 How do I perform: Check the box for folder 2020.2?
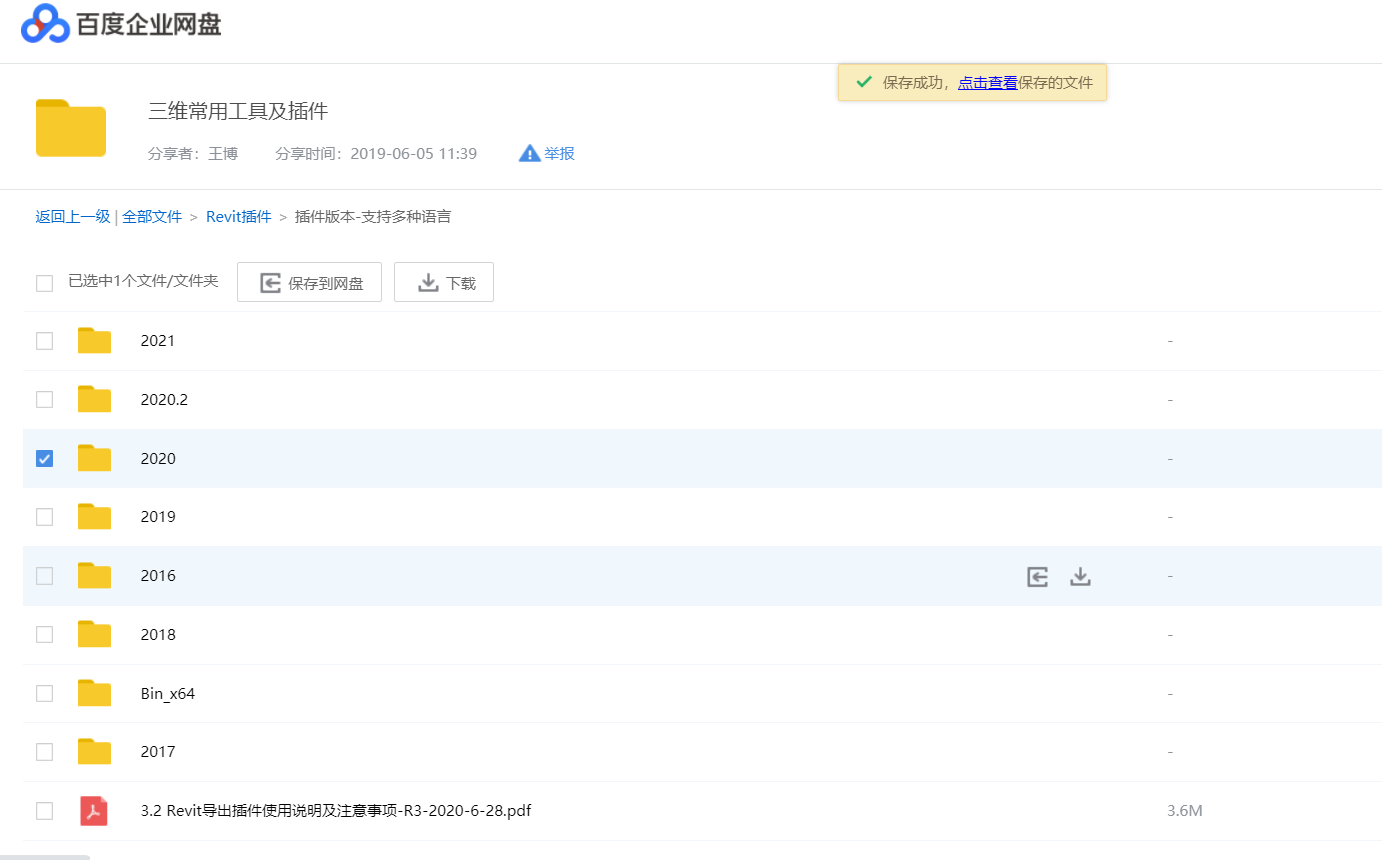click(44, 399)
